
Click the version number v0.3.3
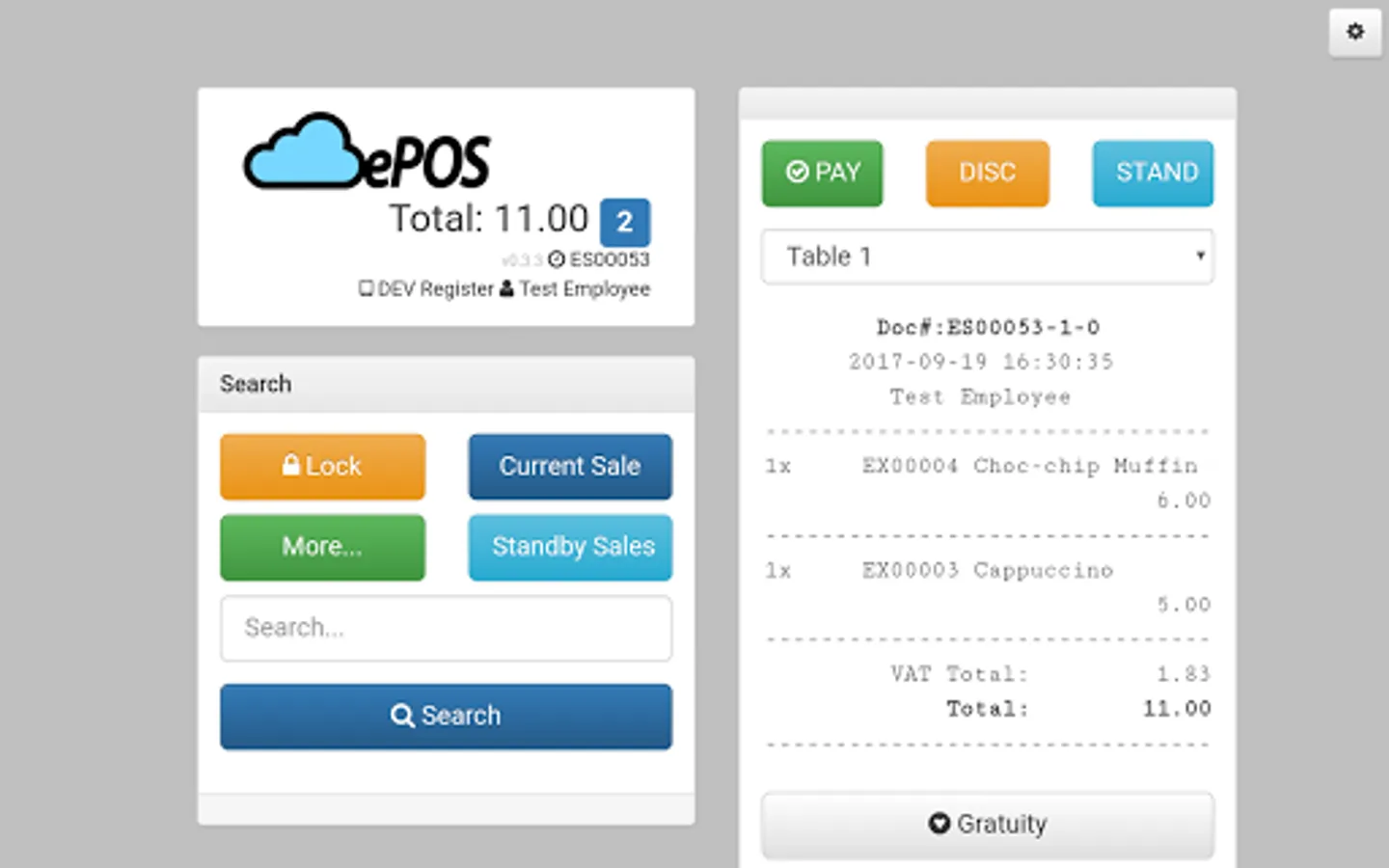pyautogui.click(x=522, y=260)
